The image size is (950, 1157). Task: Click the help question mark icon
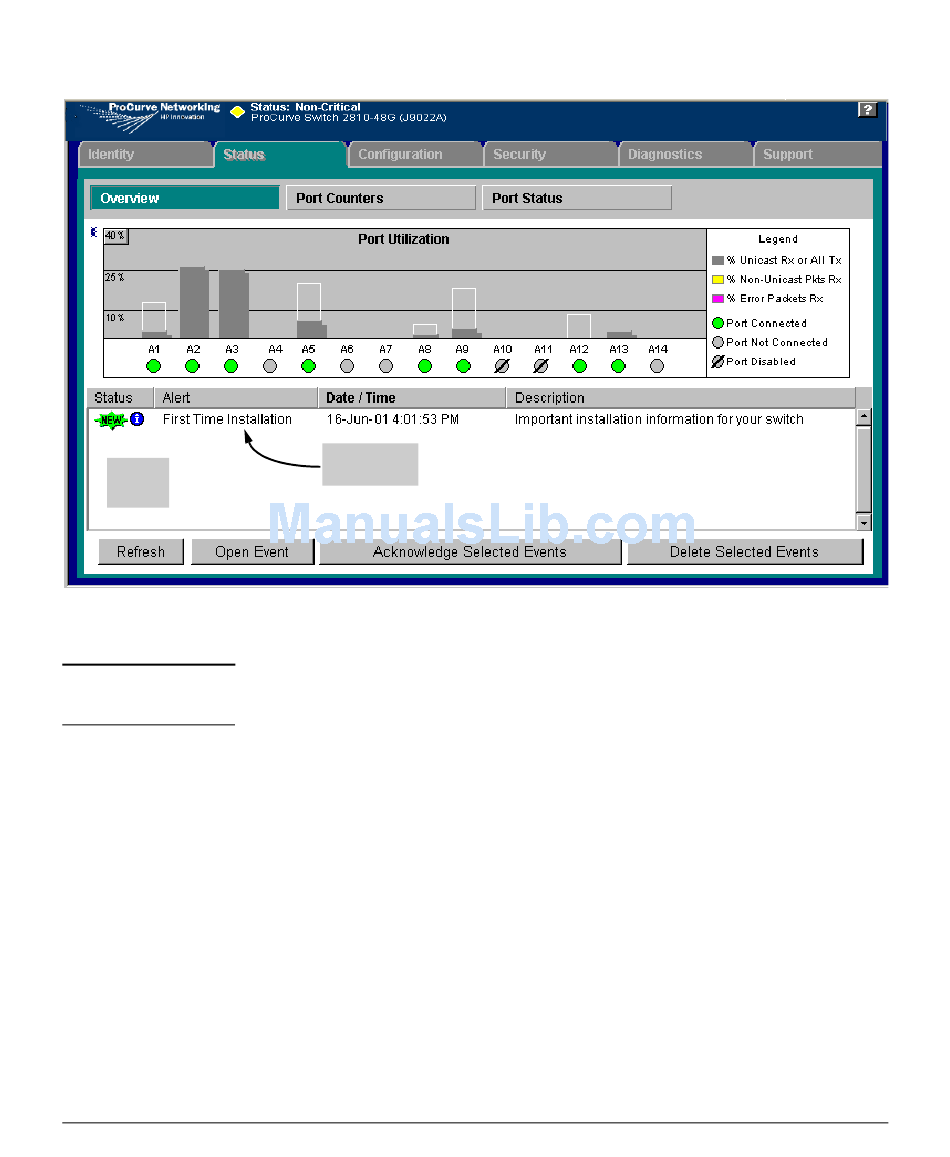[867, 110]
